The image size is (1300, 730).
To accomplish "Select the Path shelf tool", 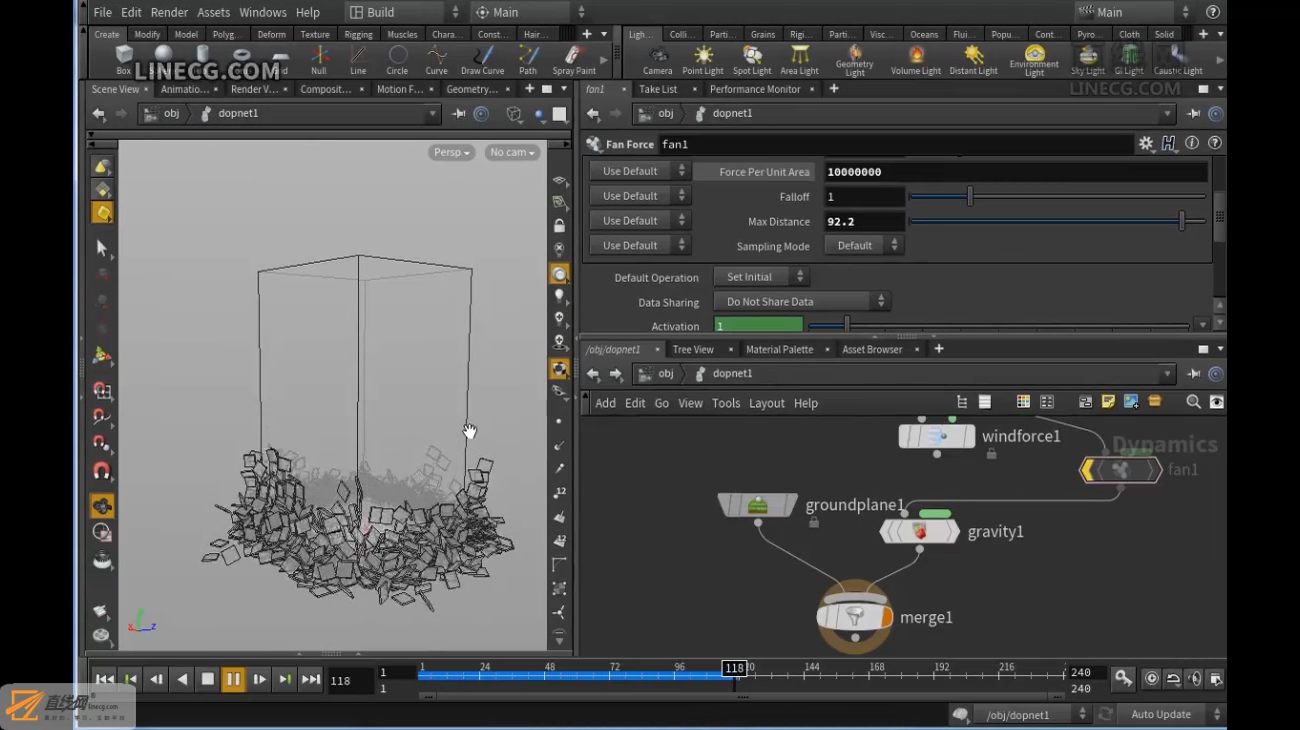I will coord(528,59).
